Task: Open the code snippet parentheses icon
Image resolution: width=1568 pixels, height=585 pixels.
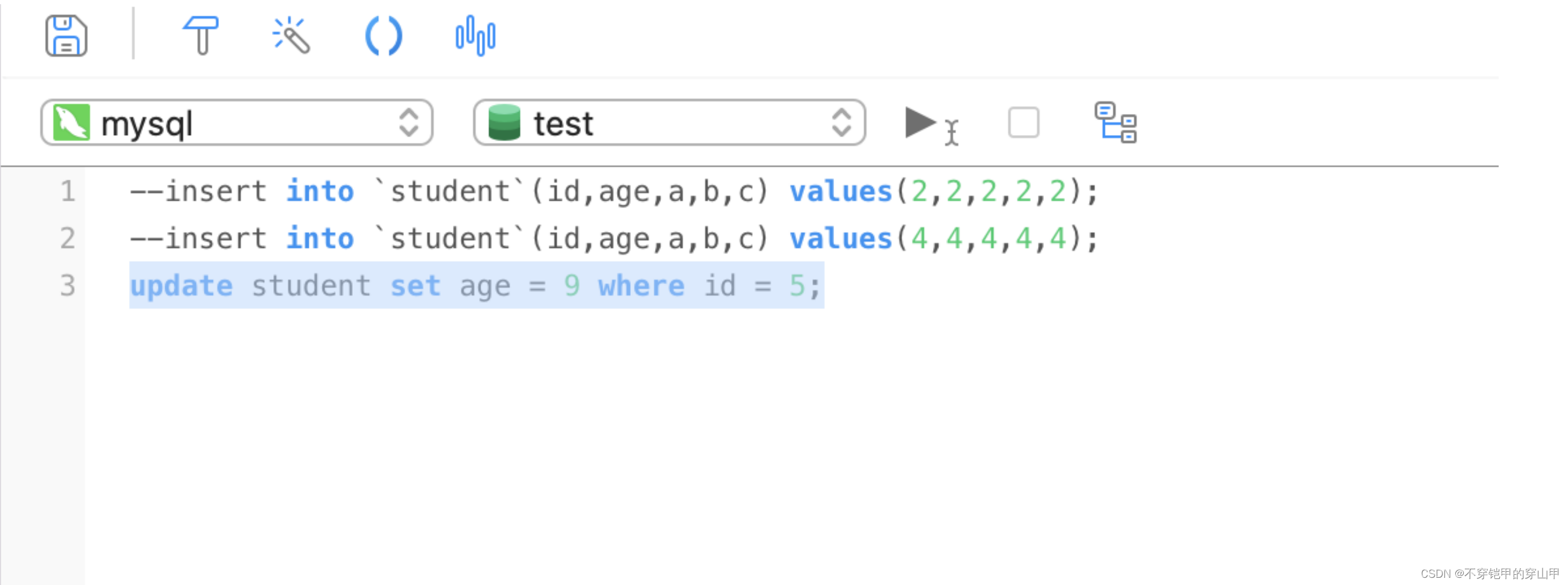Action: (x=384, y=36)
